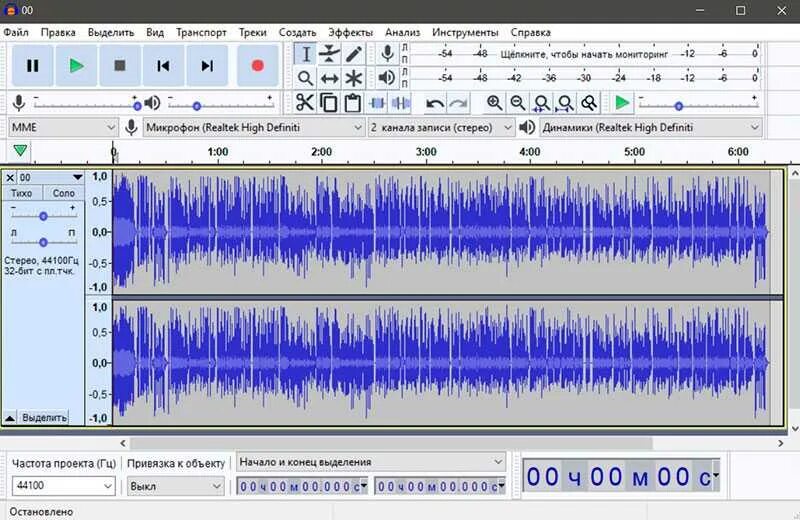Open the Эффекты menu
The height and width of the screenshot is (520, 800).
[x=351, y=32]
